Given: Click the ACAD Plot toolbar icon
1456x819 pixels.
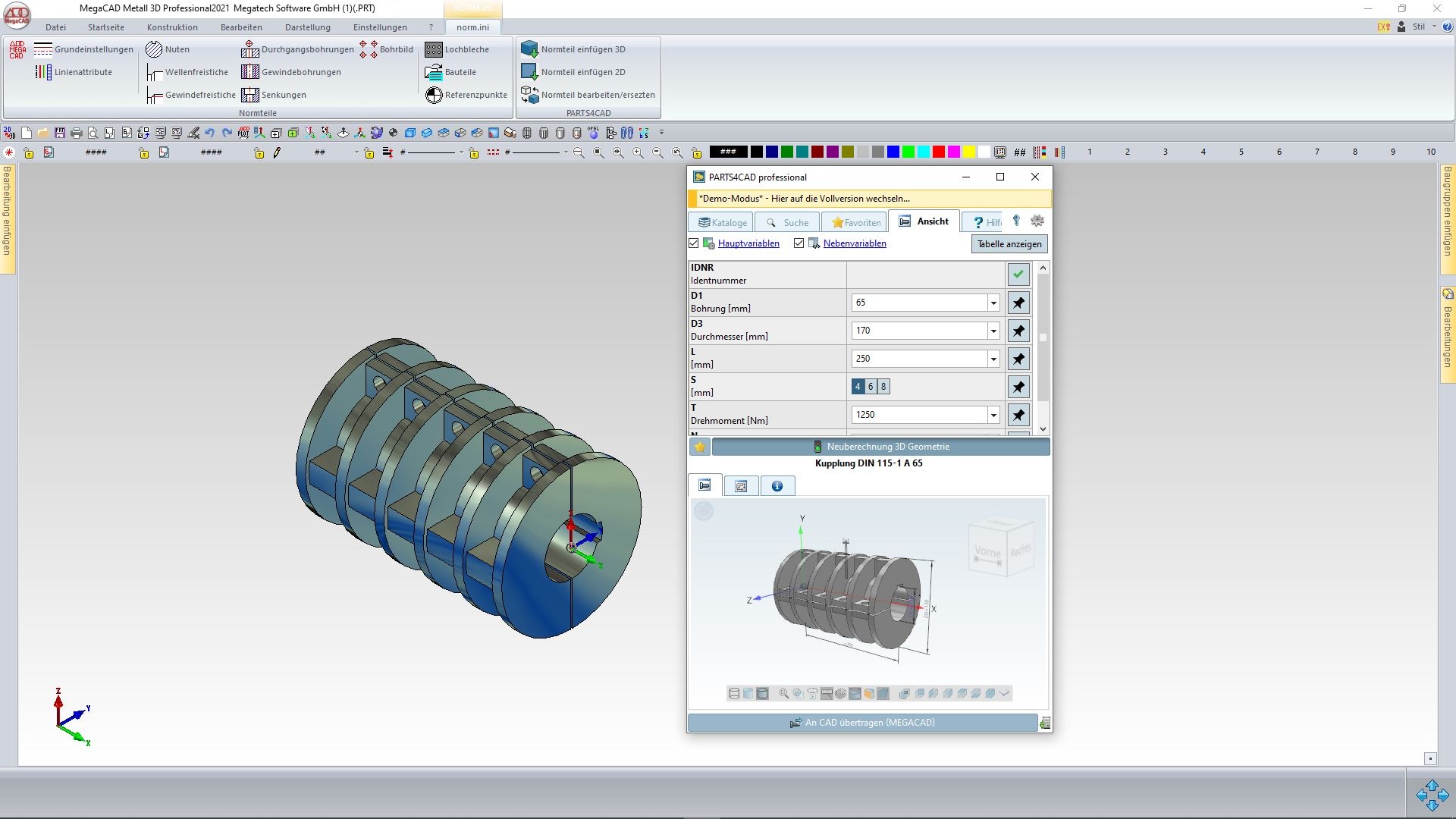Looking at the screenshot, I should (244, 132).
